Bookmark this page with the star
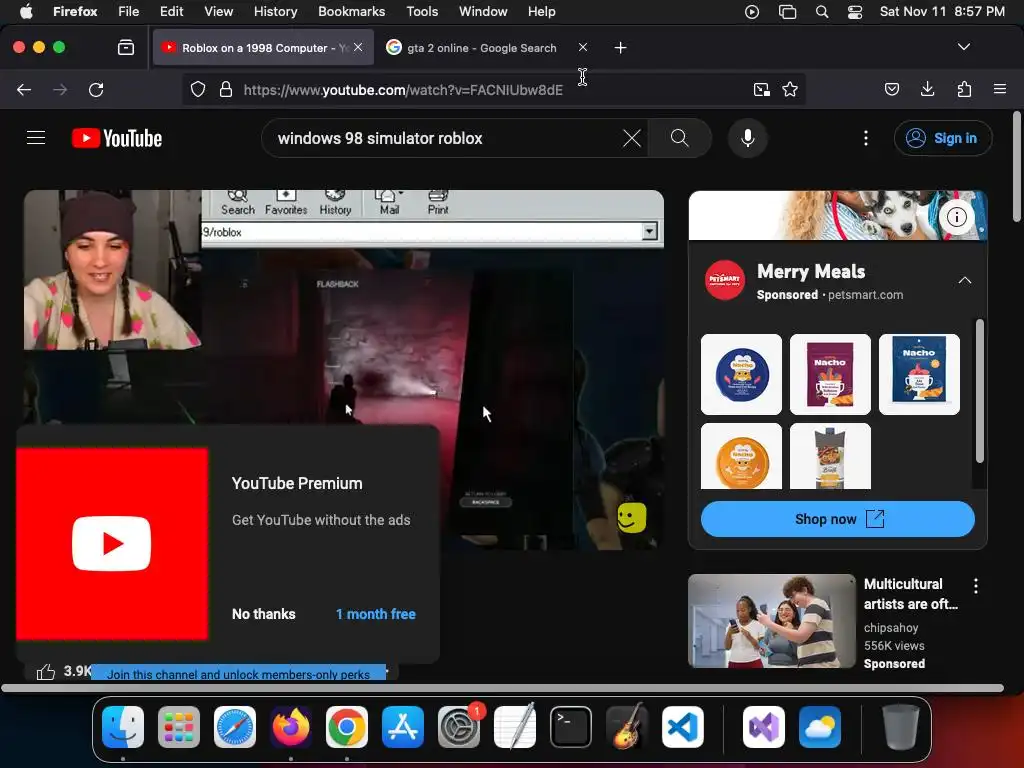 click(x=790, y=89)
